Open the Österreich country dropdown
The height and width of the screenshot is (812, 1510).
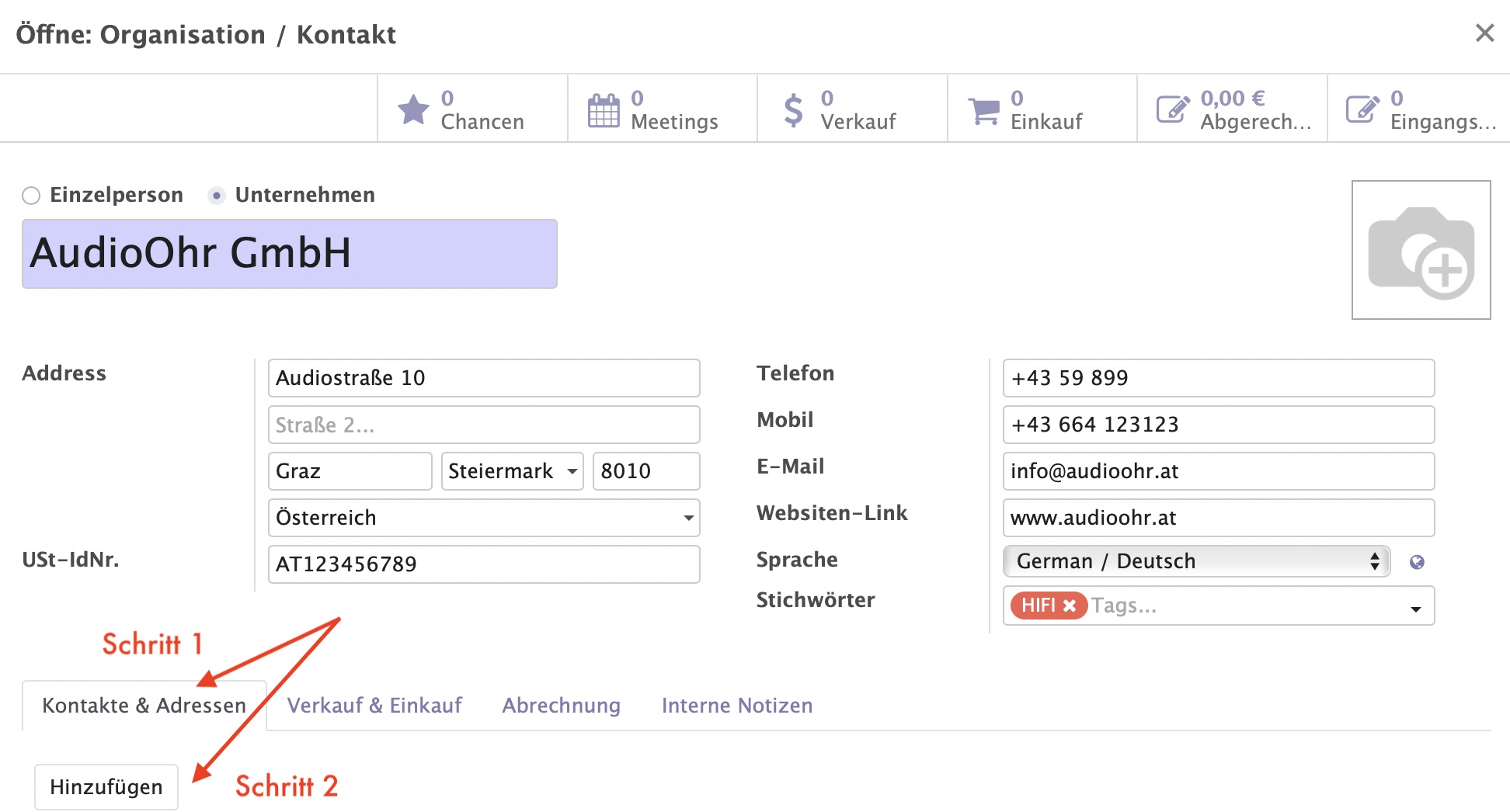click(484, 518)
